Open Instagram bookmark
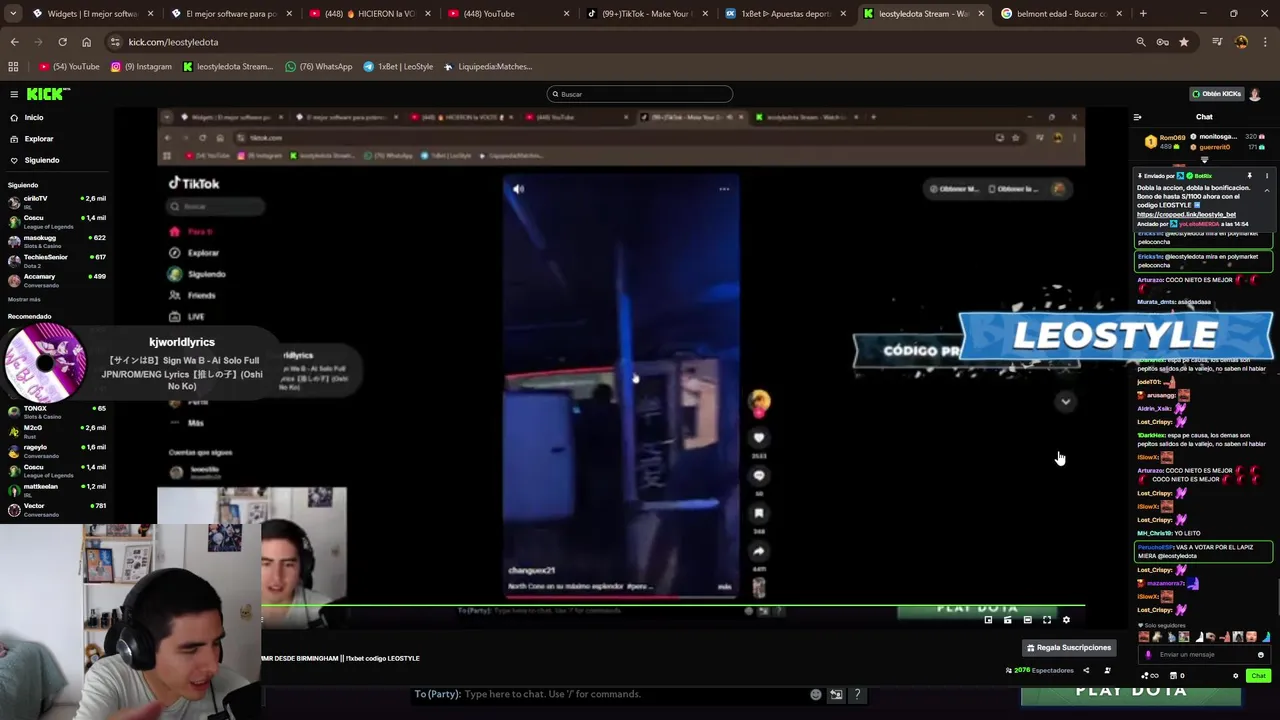 point(142,67)
